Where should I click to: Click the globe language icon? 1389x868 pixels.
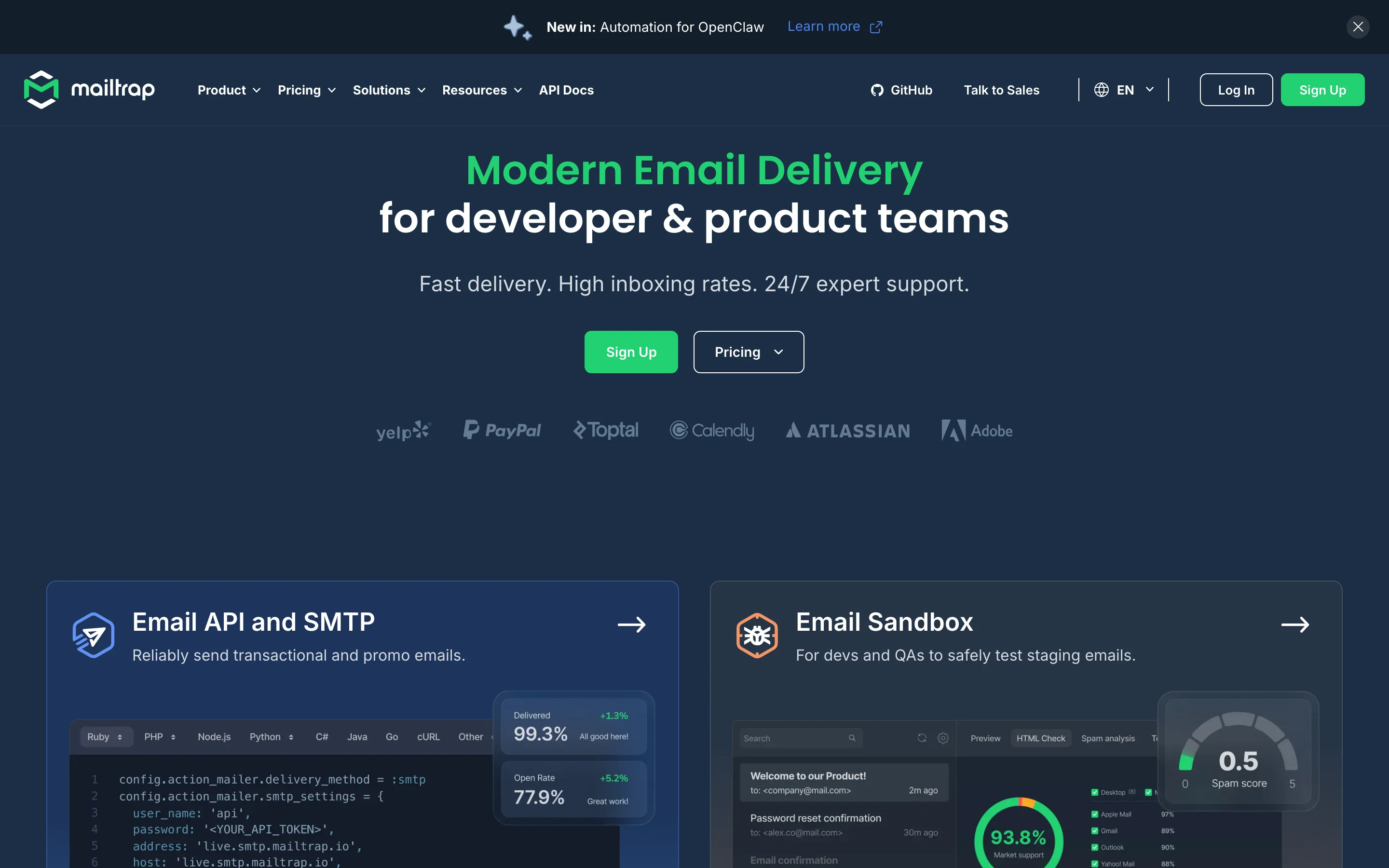point(1101,90)
